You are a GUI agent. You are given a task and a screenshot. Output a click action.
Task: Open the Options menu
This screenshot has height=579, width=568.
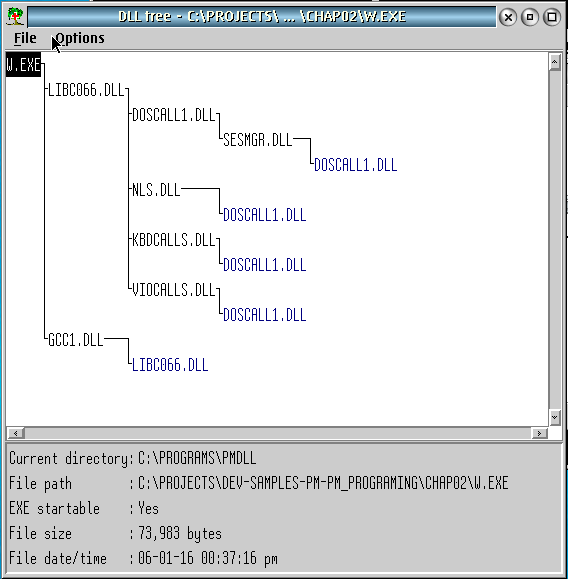tap(80, 38)
